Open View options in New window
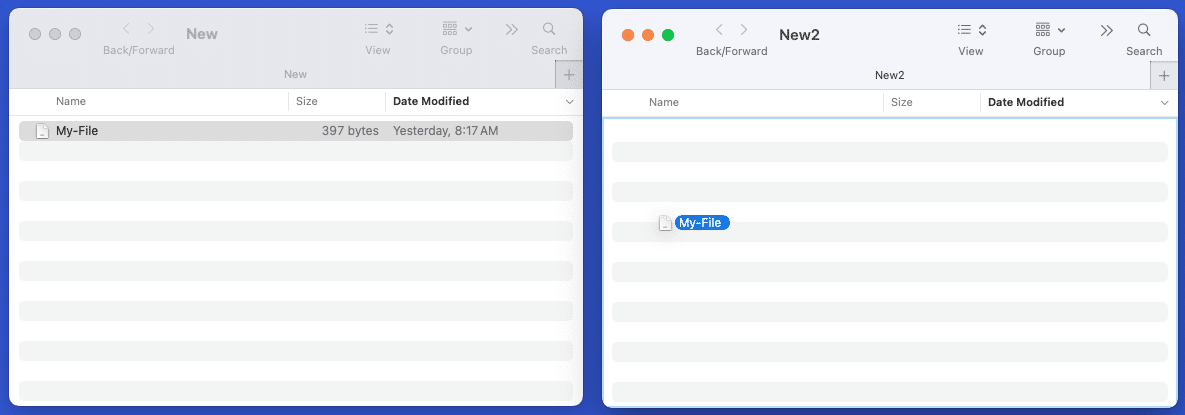This screenshot has height=415, width=1185. point(378,30)
